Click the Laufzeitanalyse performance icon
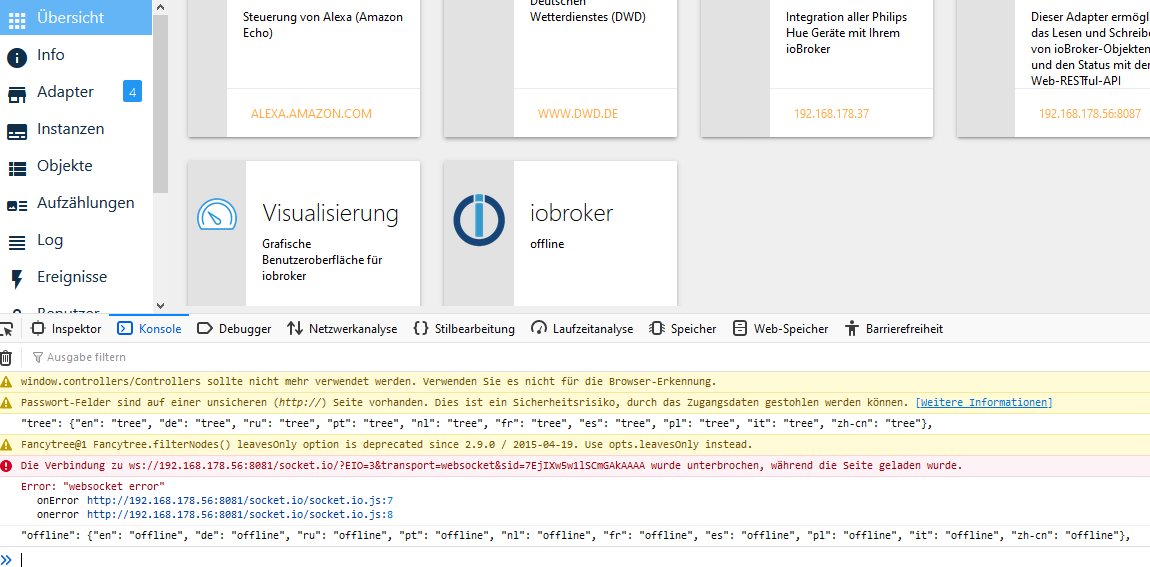 pos(539,329)
